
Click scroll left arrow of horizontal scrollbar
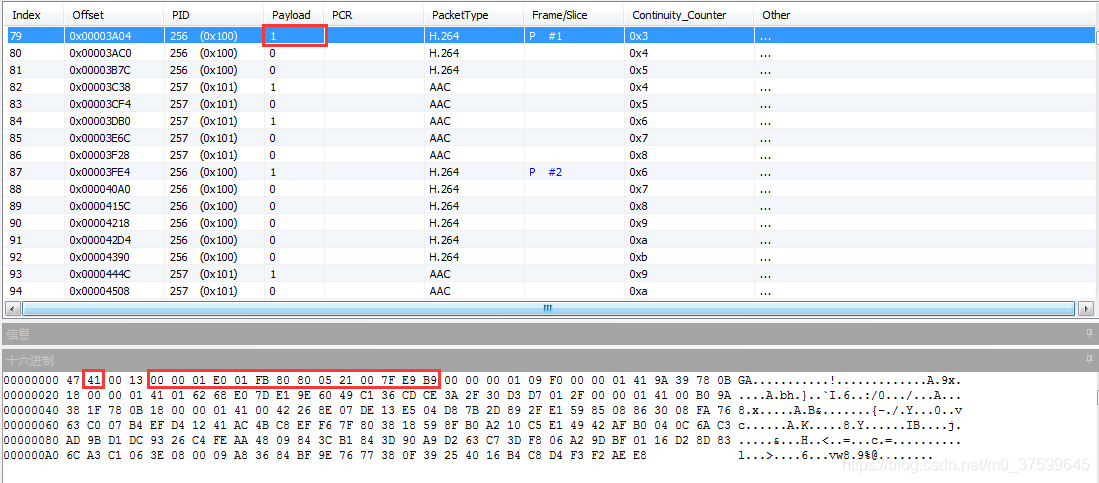[x=13, y=308]
